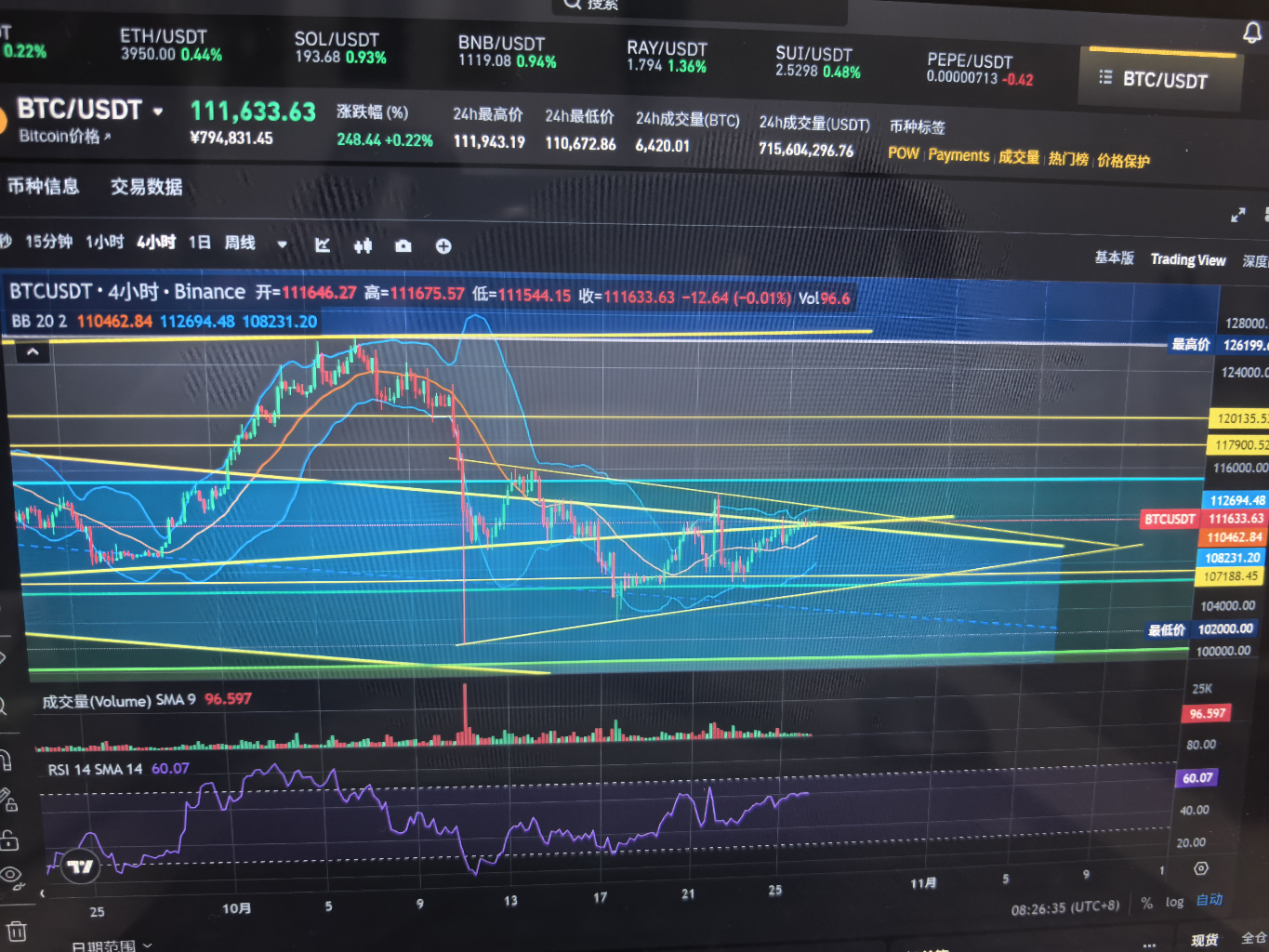The height and width of the screenshot is (952, 1269).
Task: Click the plus circle icon in toolbar
Action: tap(443, 246)
